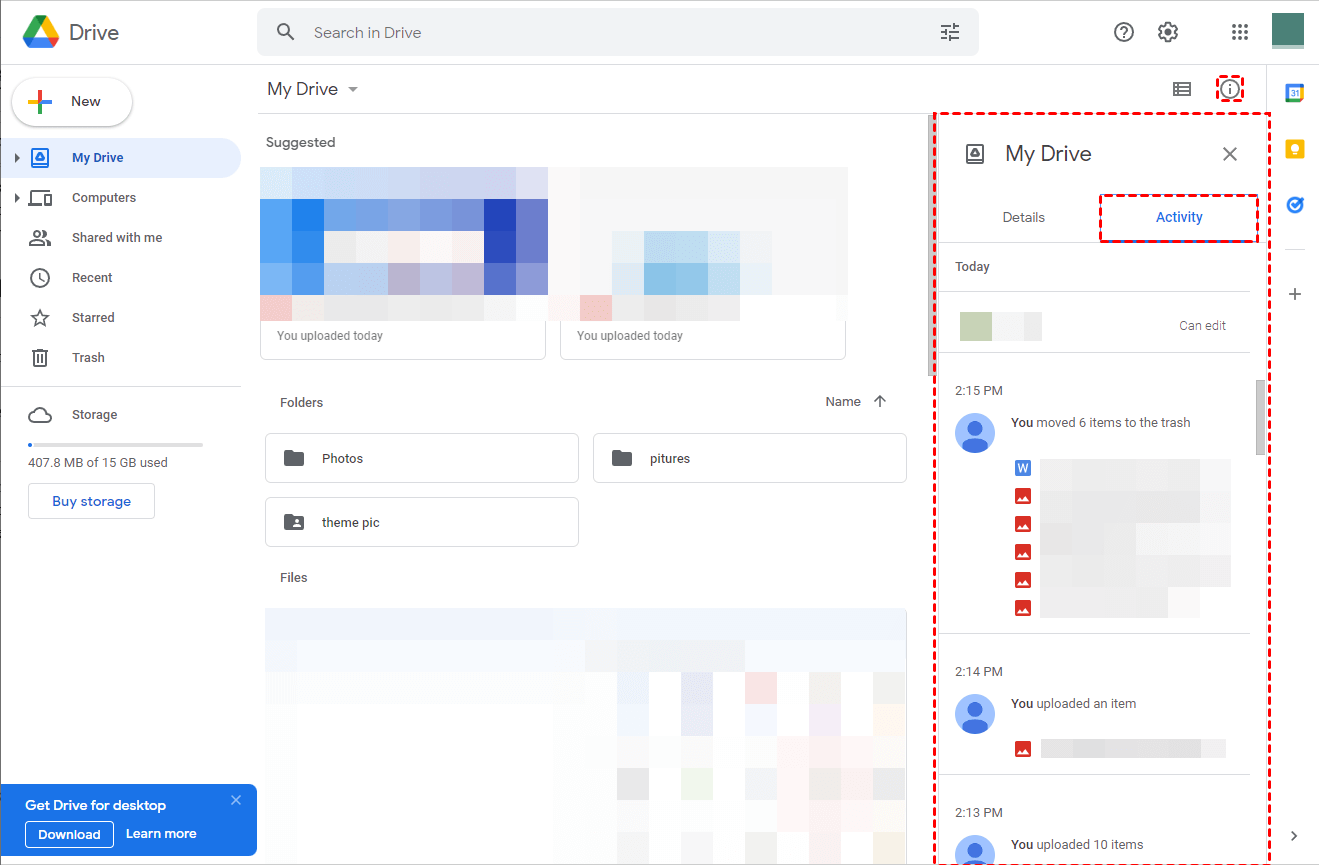Open the My Drive dropdown in the header
Screen dimensions: 1319x865
pyautogui.click(x=312, y=89)
